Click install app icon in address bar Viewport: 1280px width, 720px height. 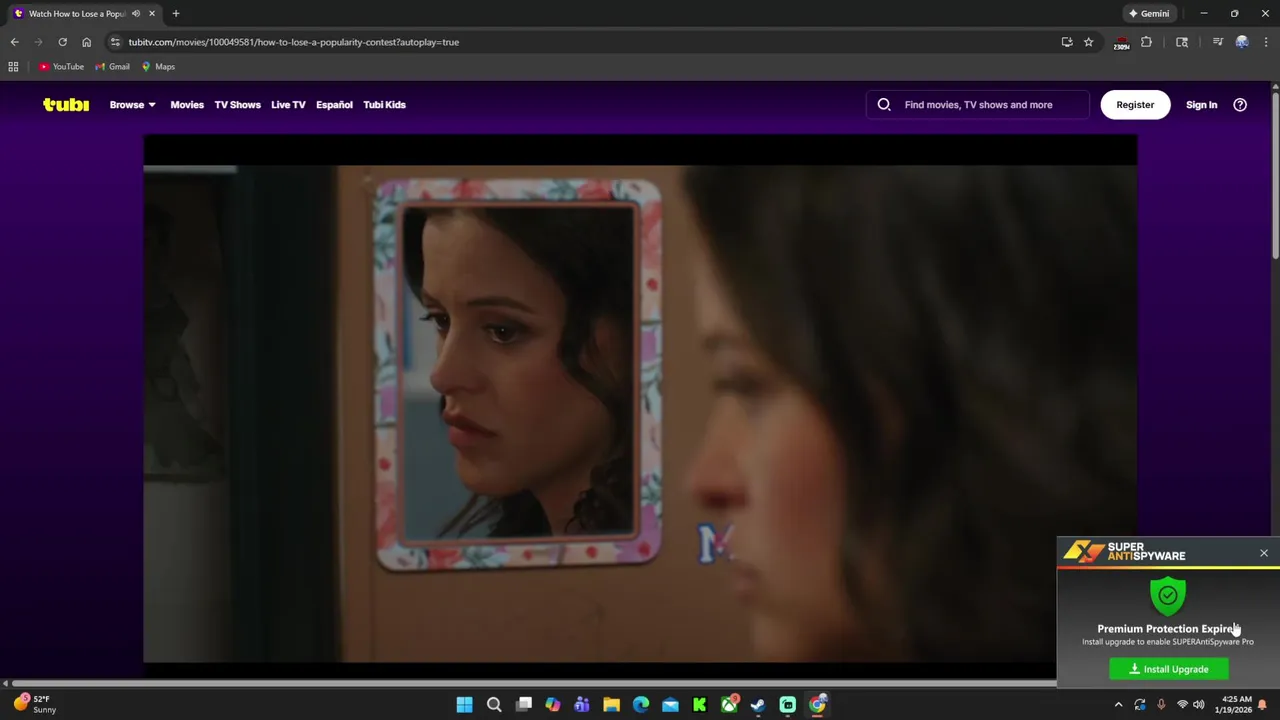point(1067,42)
